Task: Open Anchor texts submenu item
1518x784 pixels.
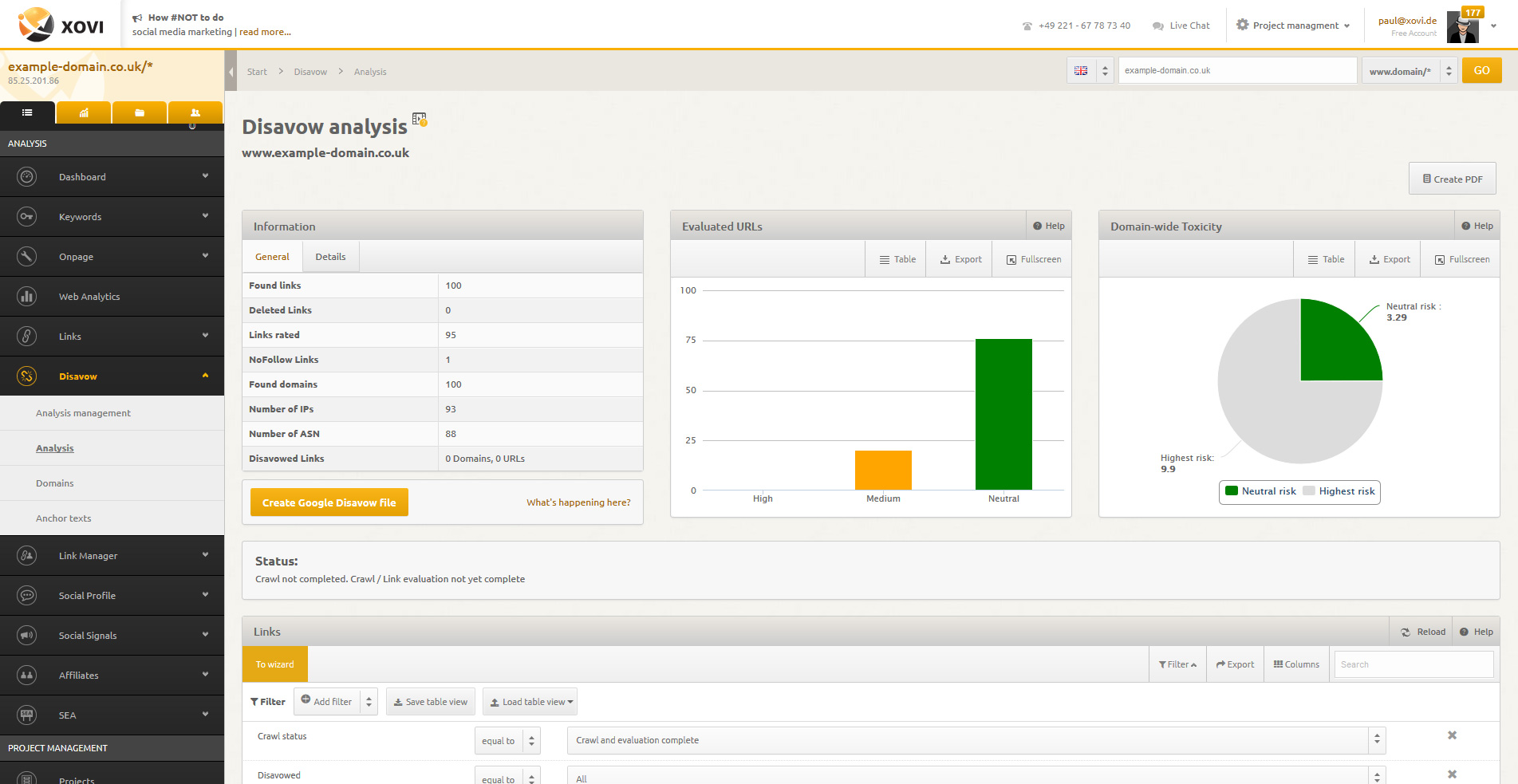Action: pyautogui.click(x=112, y=518)
